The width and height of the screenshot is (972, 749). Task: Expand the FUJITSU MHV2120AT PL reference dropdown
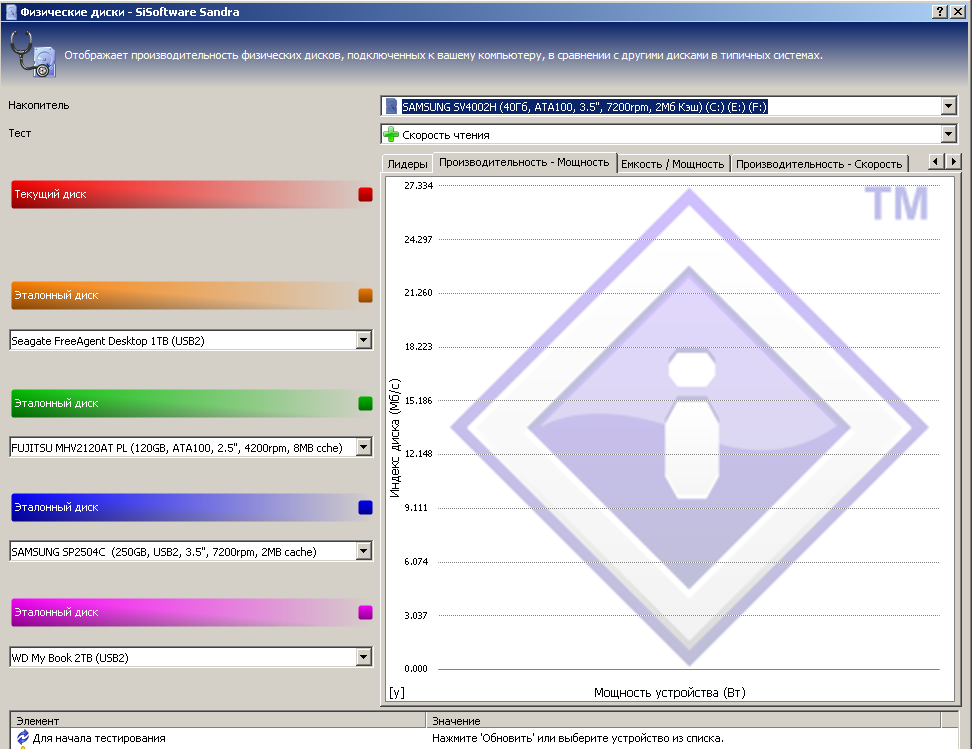point(363,447)
